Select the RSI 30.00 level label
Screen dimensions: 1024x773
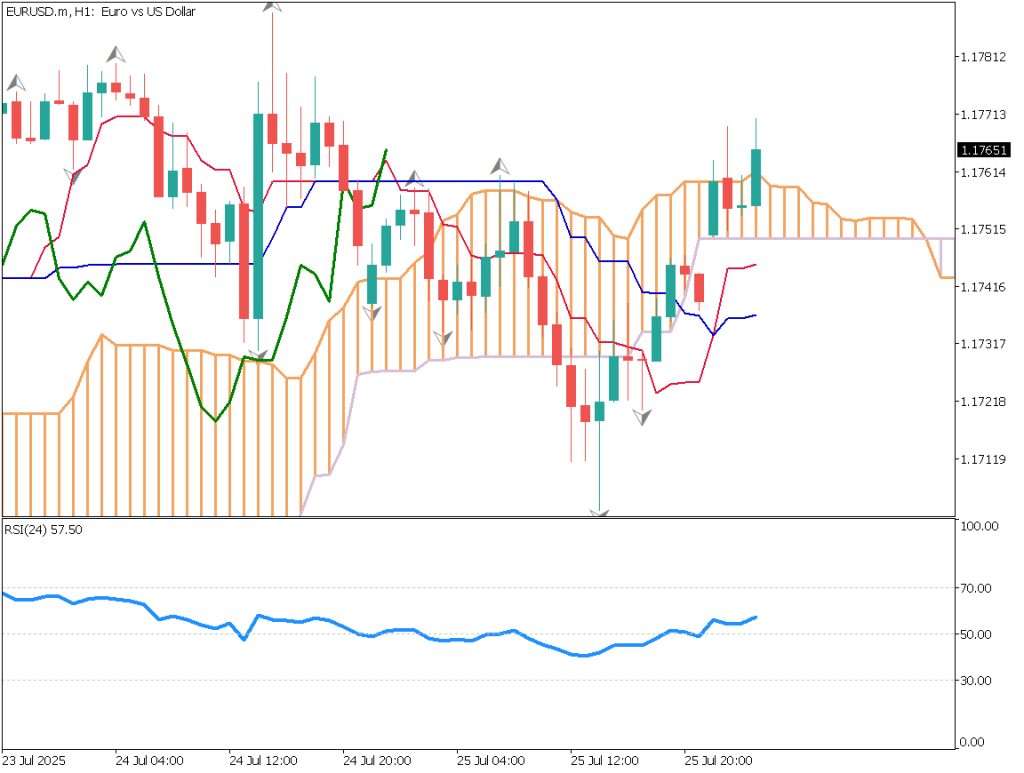click(x=974, y=681)
